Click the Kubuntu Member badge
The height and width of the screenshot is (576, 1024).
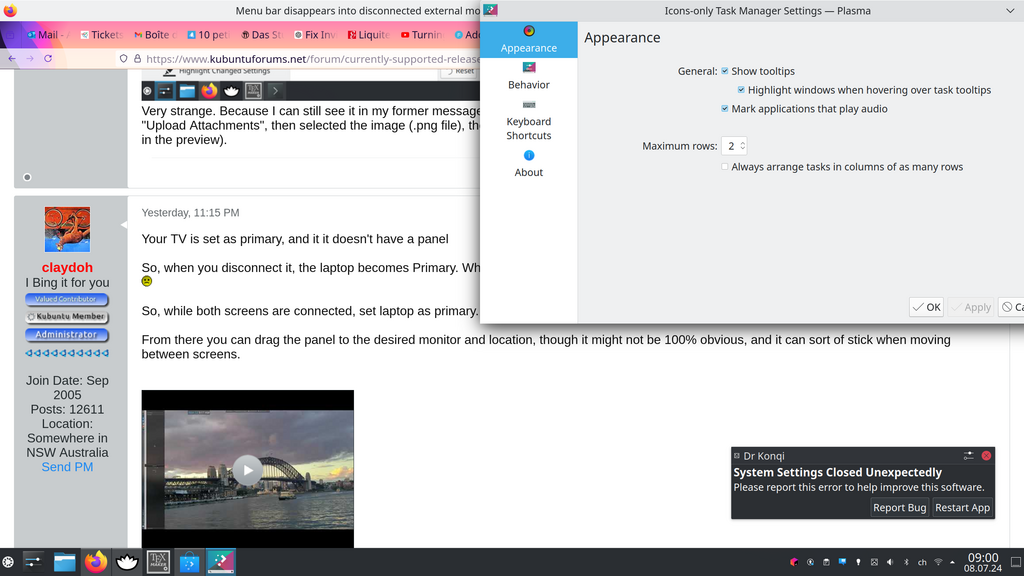click(x=67, y=317)
